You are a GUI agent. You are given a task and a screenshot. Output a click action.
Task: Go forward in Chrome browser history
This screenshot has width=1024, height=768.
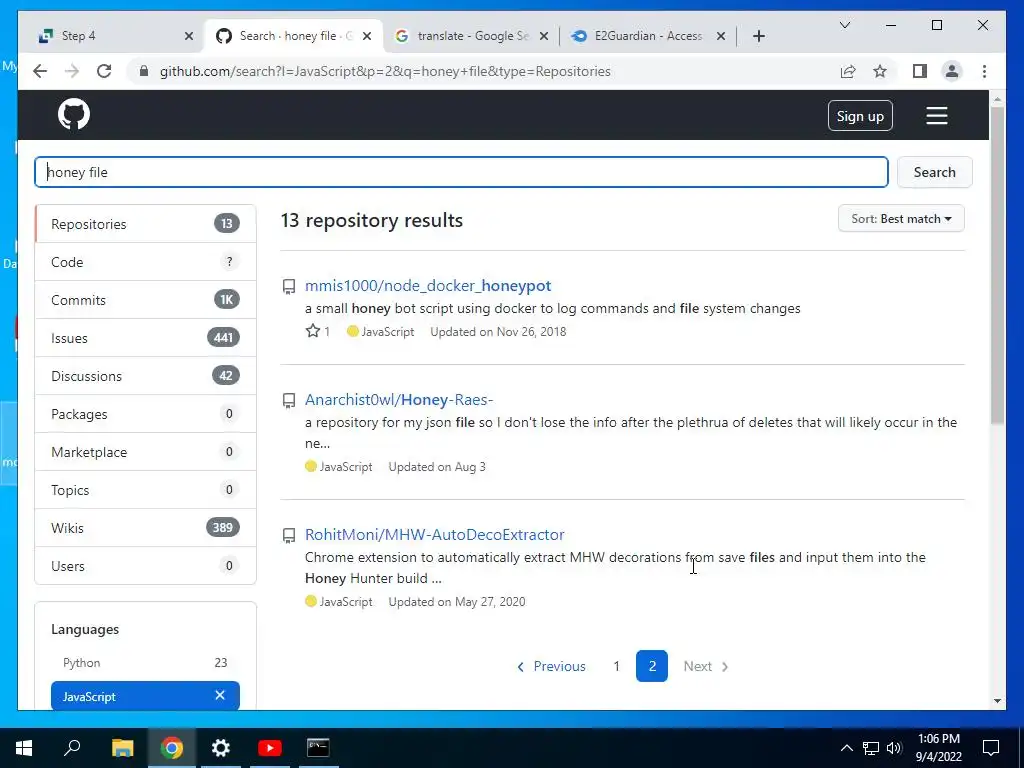[72, 71]
